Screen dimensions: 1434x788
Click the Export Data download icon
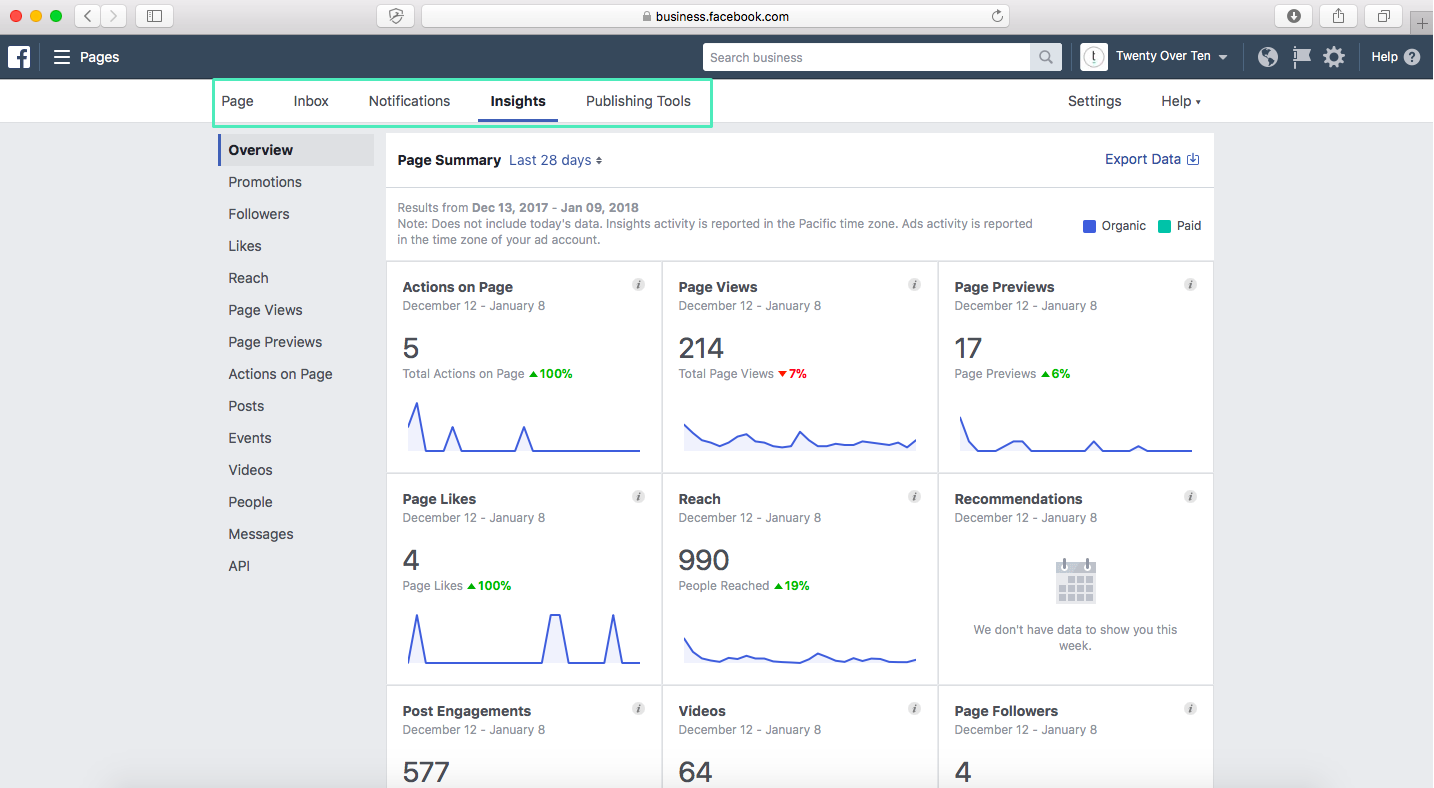click(1191, 159)
